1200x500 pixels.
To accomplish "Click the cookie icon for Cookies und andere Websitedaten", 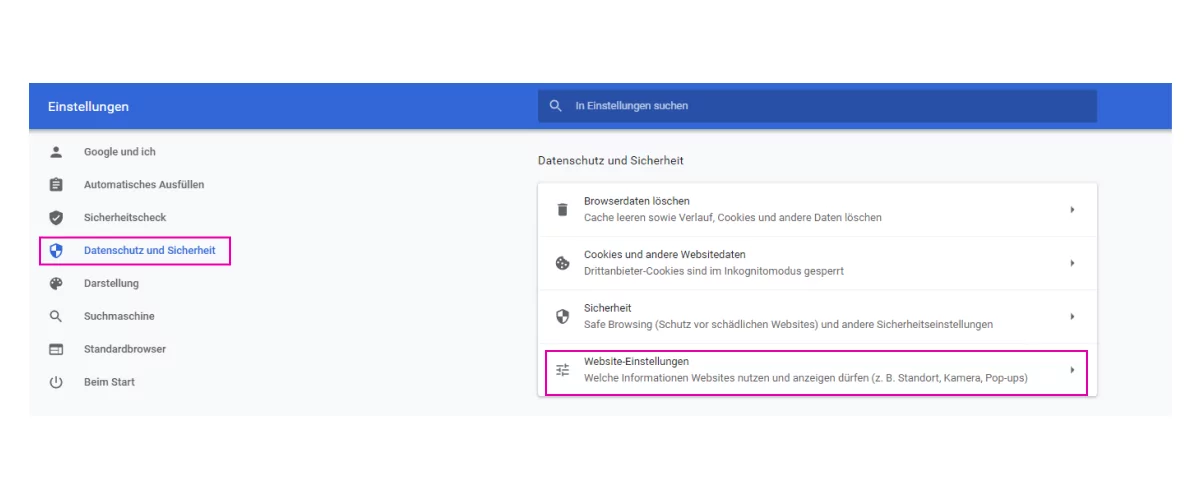I will point(563,264).
